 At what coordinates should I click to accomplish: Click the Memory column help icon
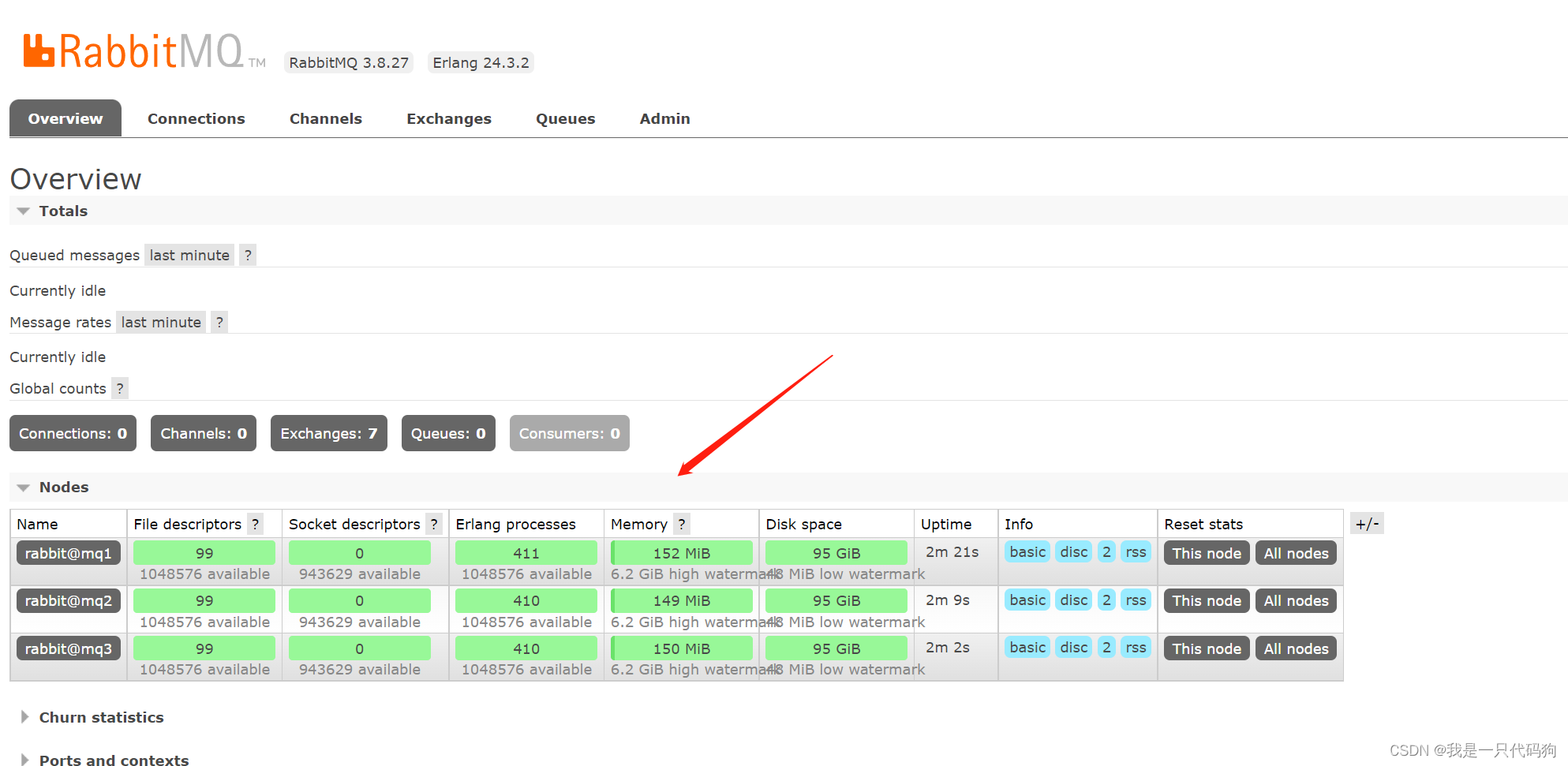[x=681, y=524]
